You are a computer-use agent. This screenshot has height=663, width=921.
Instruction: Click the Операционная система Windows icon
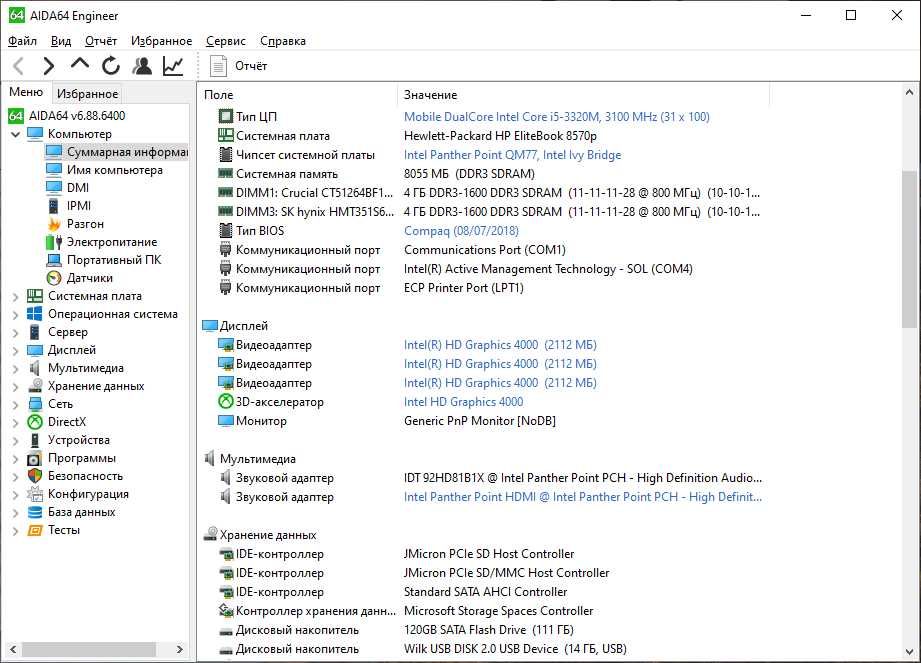point(35,314)
